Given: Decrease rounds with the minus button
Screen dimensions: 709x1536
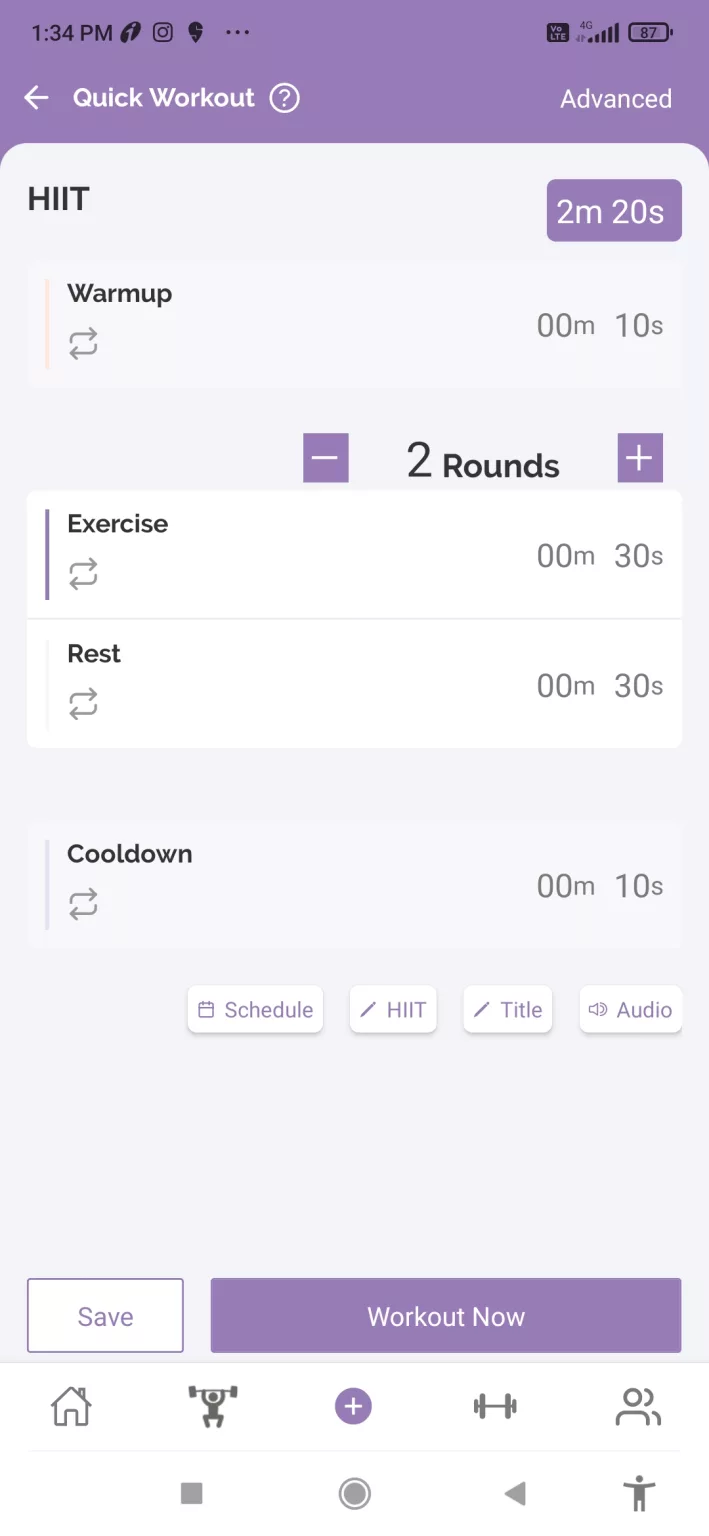Looking at the screenshot, I should point(326,459).
